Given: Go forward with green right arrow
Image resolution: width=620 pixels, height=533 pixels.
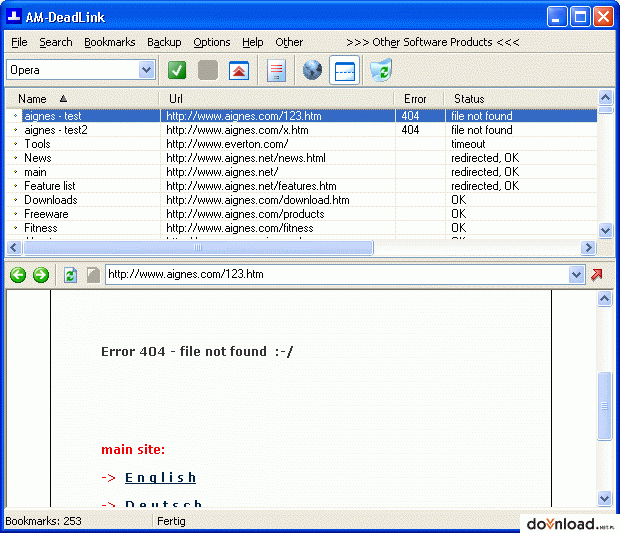Looking at the screenshot, I should pyautogui.click(x=41, y=274).
